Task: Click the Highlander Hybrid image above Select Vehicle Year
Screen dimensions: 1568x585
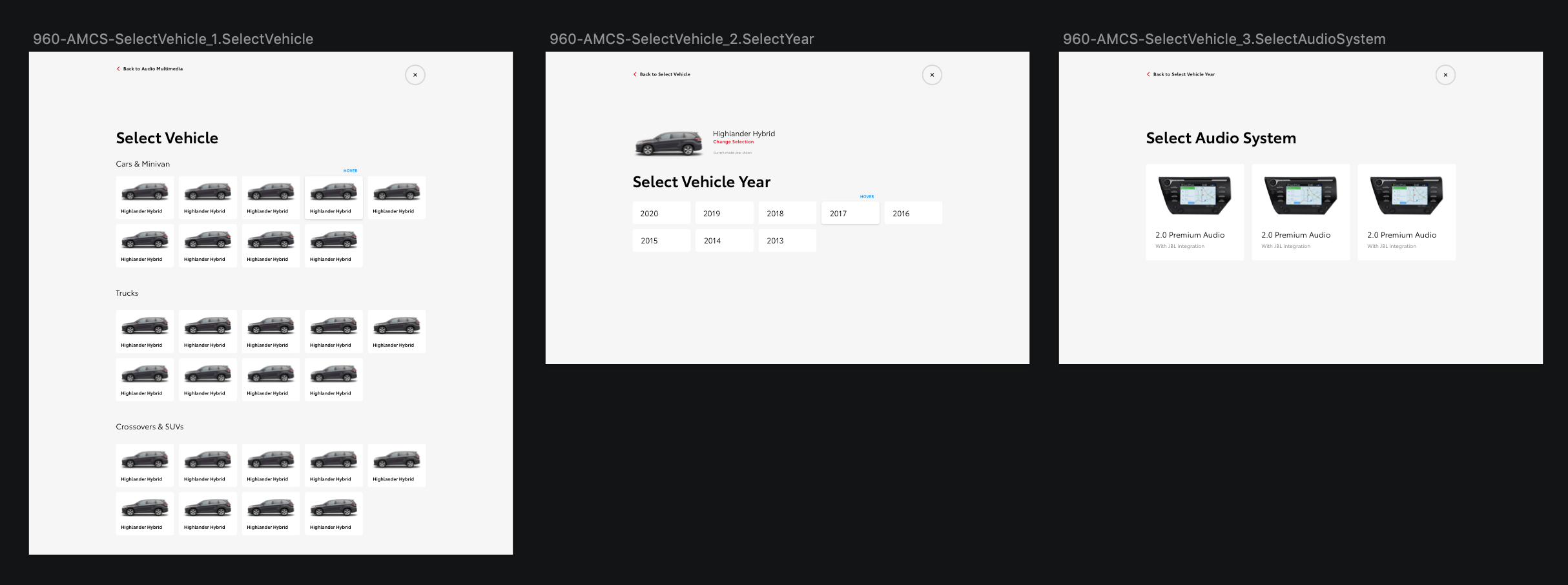Action: tap(668, 143)
